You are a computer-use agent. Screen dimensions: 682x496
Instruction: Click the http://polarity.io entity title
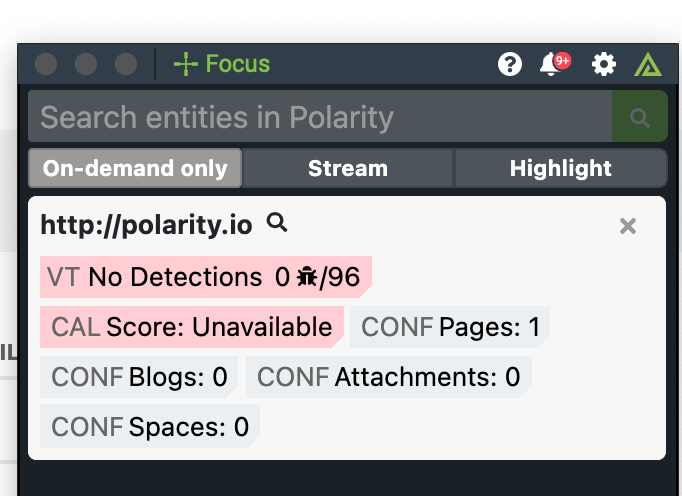[146, 225]
